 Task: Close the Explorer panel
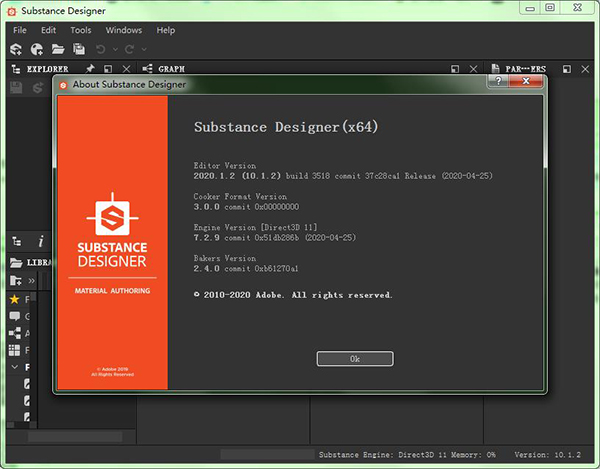click(x=126, y=69)
